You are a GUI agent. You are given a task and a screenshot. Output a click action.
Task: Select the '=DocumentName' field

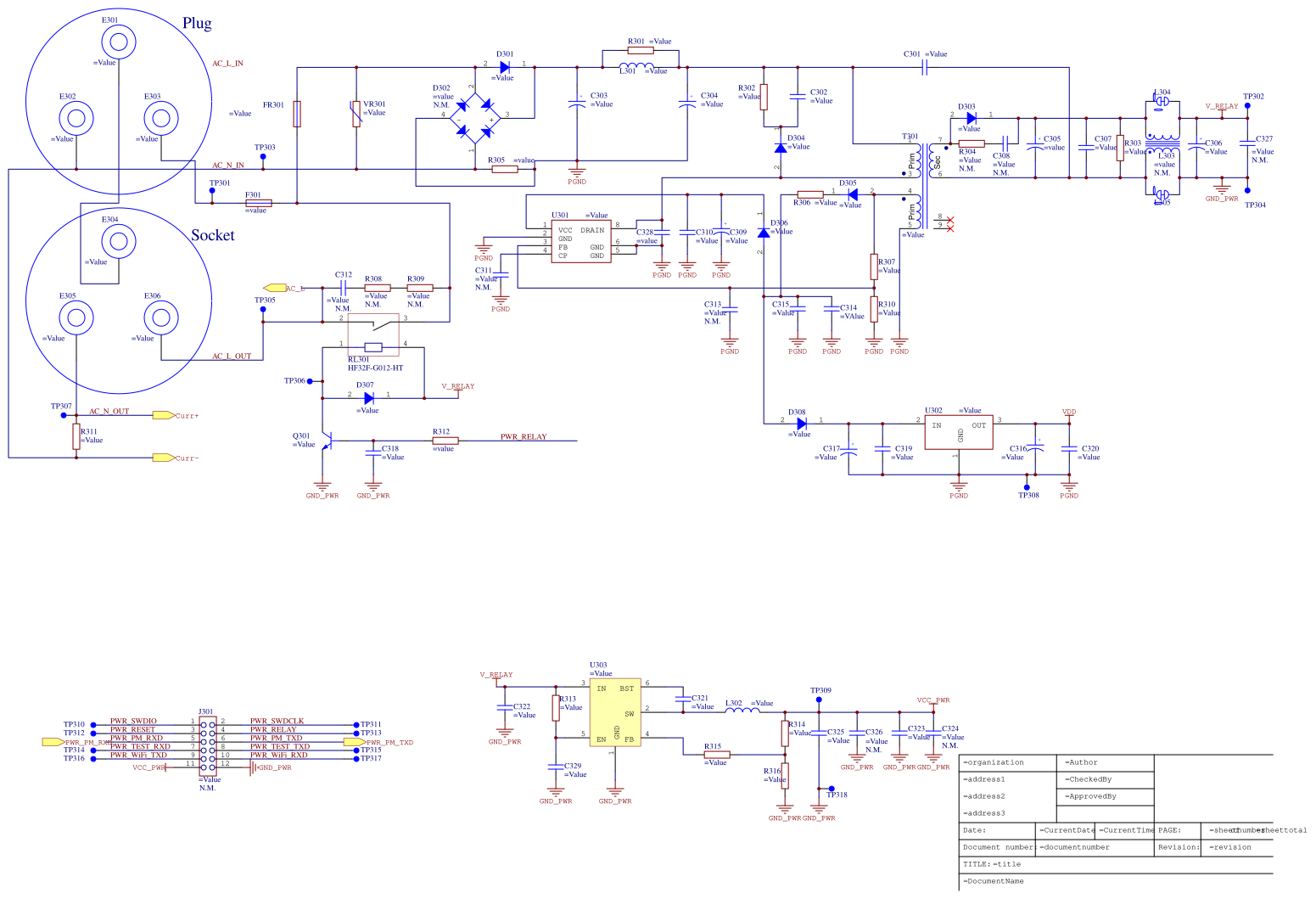point(993,881)
